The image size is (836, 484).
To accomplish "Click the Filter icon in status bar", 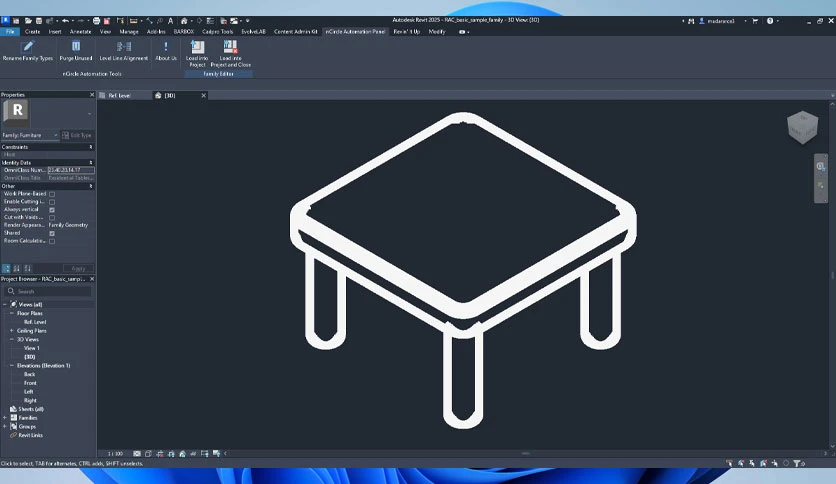I will pos(797,464).
